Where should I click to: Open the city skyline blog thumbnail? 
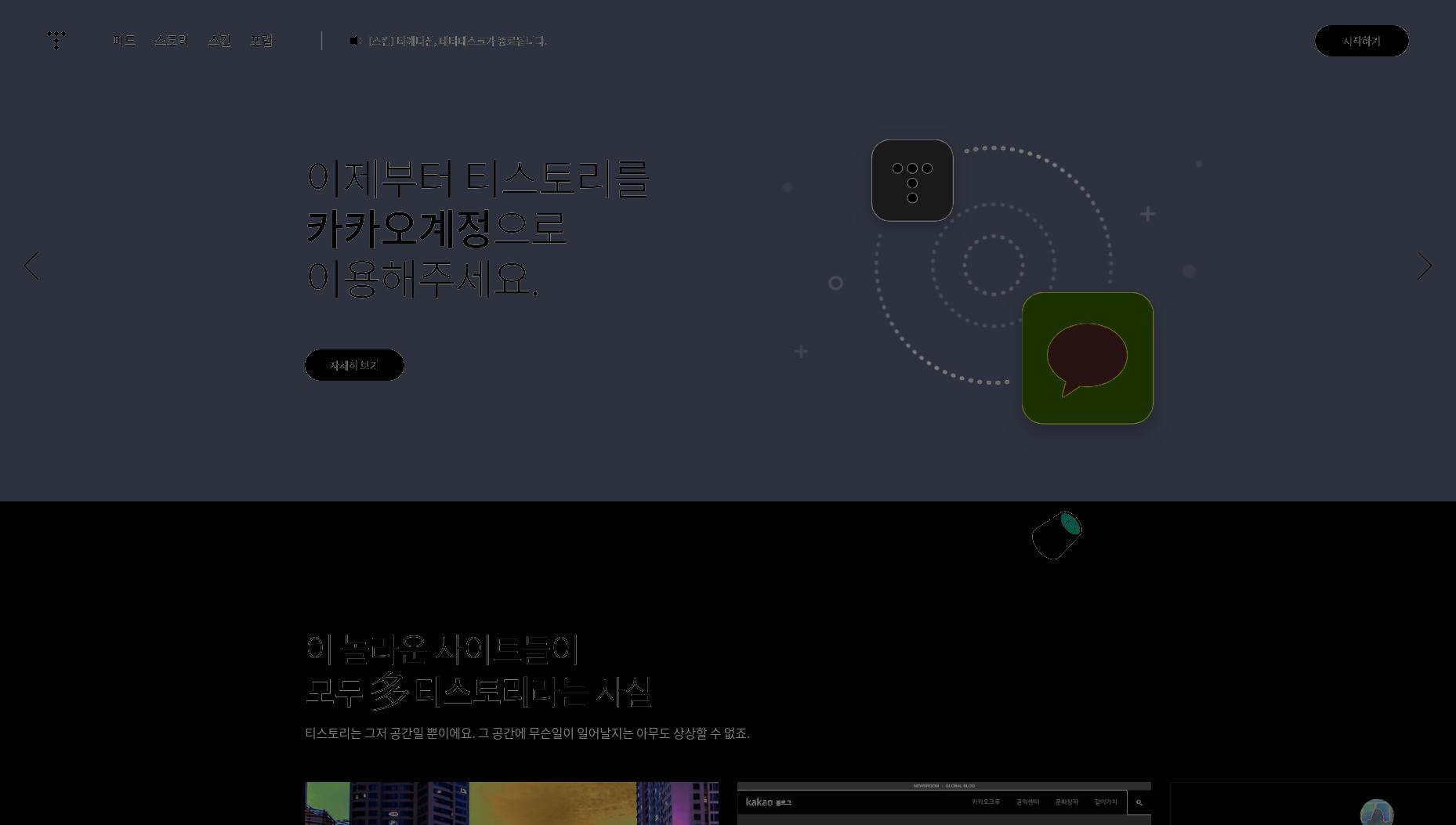pos(512,803)
